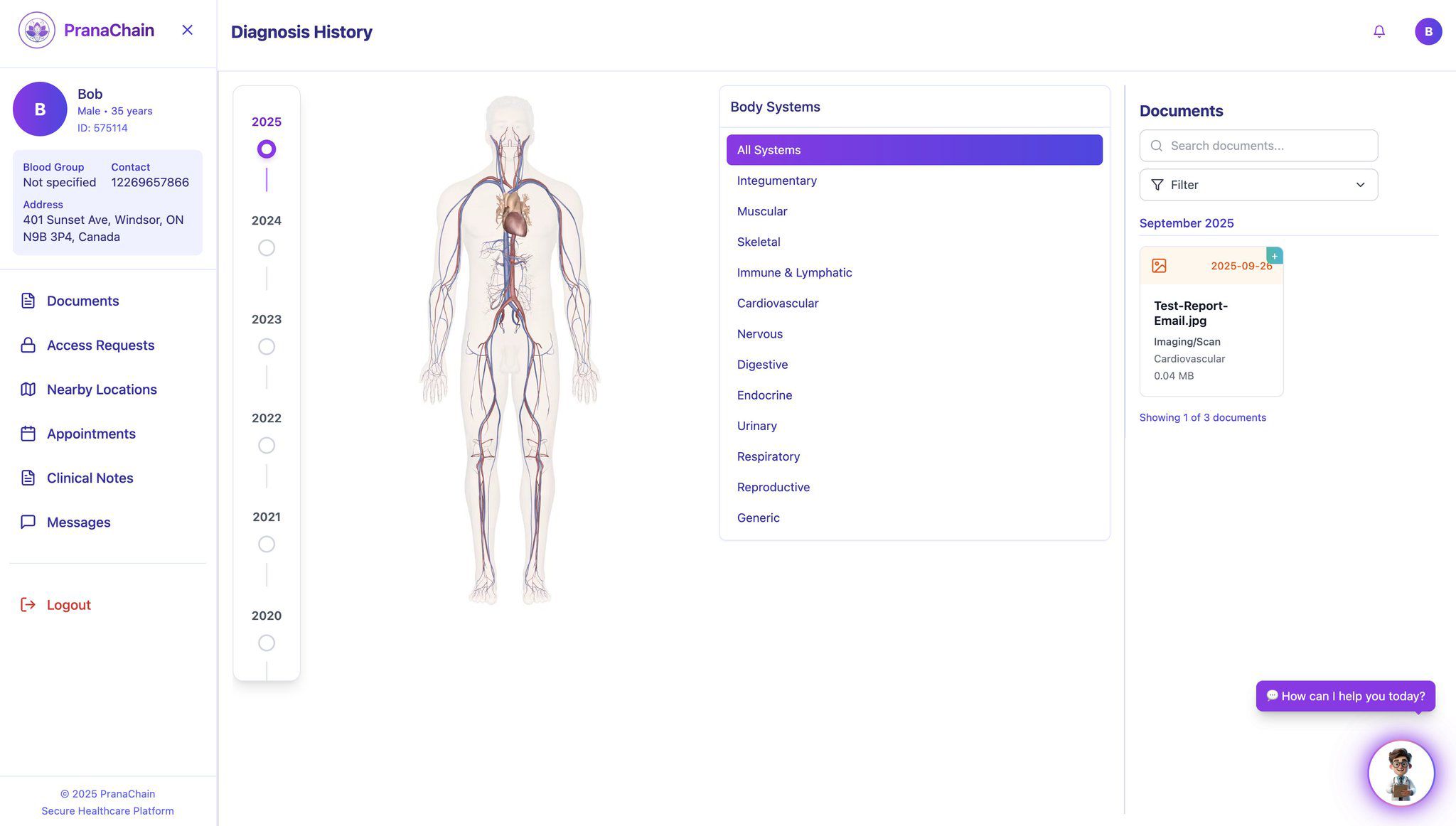This screenshot has width=1456, height=826.
Task: Click the Nearby Locations map icon
Action: (28, 390)
